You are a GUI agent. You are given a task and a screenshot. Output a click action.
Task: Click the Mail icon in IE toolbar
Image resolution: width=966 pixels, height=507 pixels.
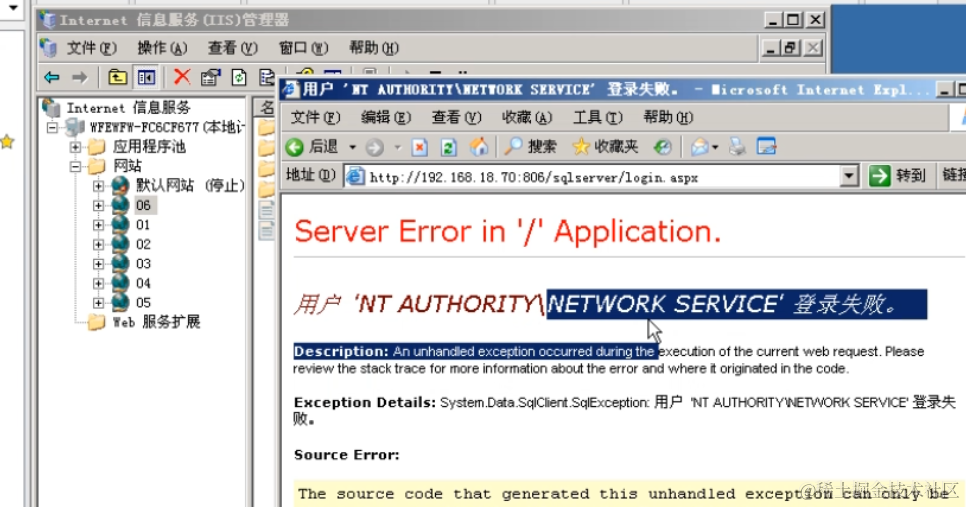coord(699,147)
